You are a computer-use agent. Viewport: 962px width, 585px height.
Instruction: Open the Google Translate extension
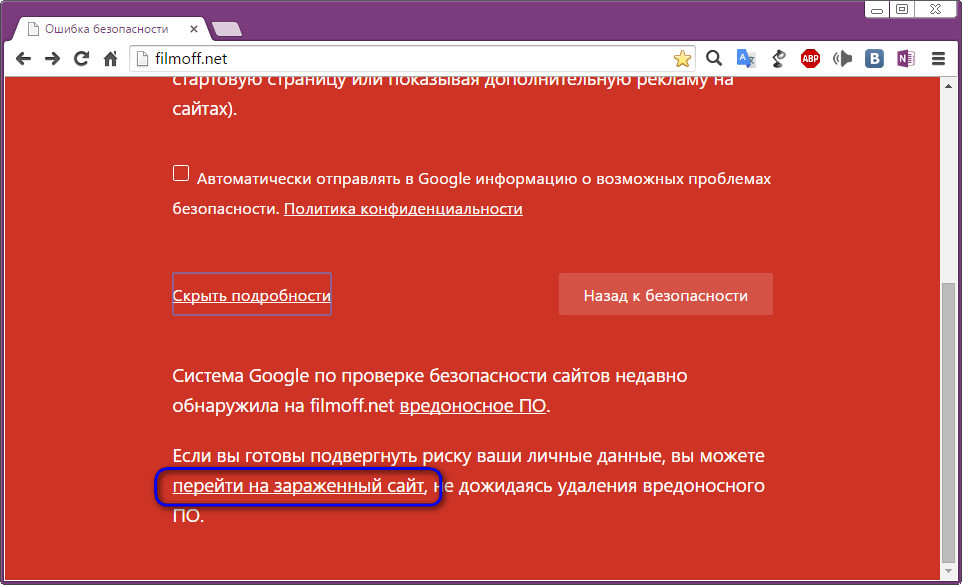click(x=746, y=58)
